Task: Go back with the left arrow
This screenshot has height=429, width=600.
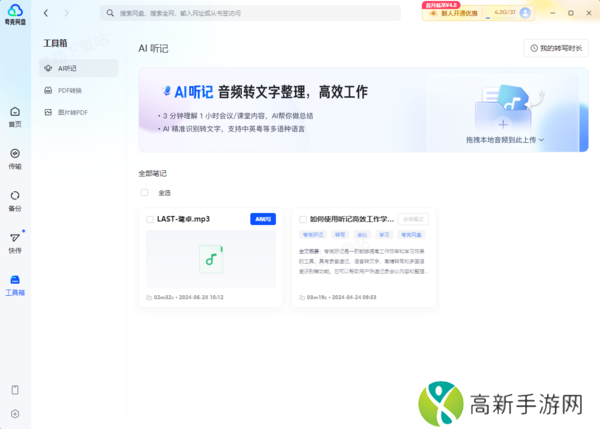Action: click(x=46, y=13)
